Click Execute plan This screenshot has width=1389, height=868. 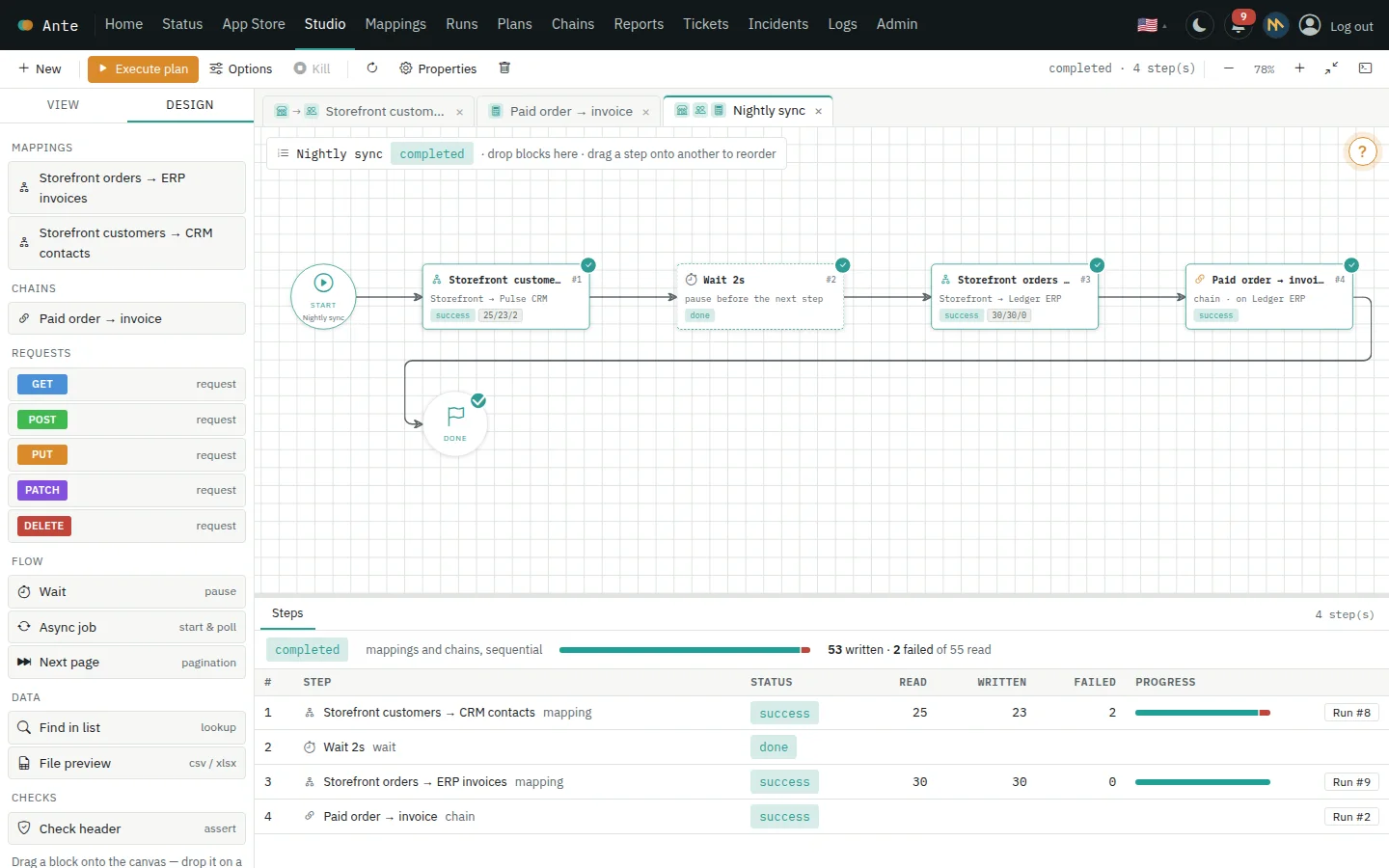click(143, 68)
